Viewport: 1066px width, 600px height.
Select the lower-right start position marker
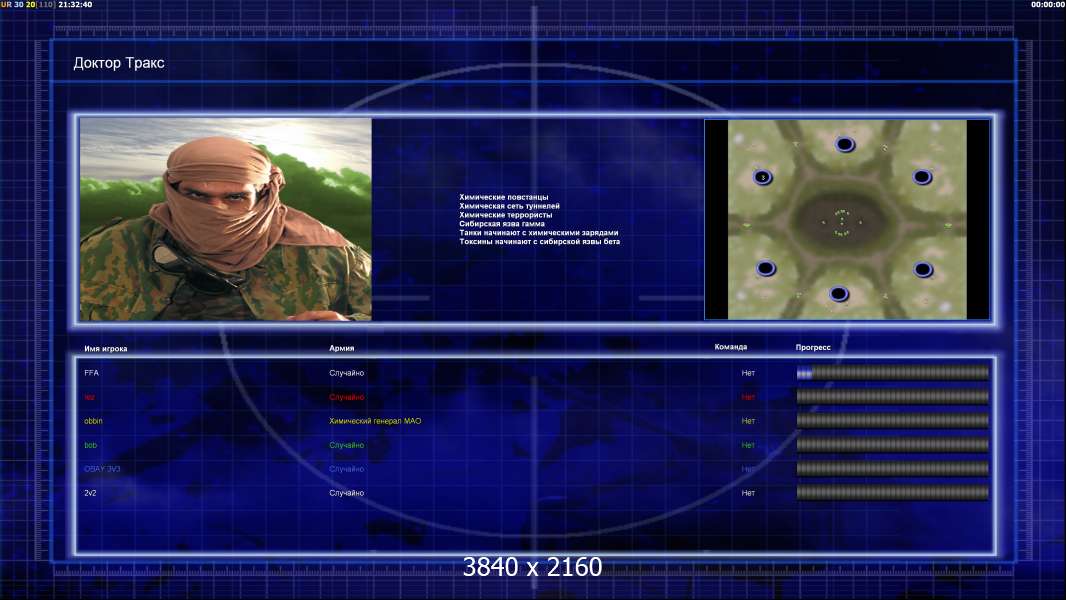click(923, 270)
